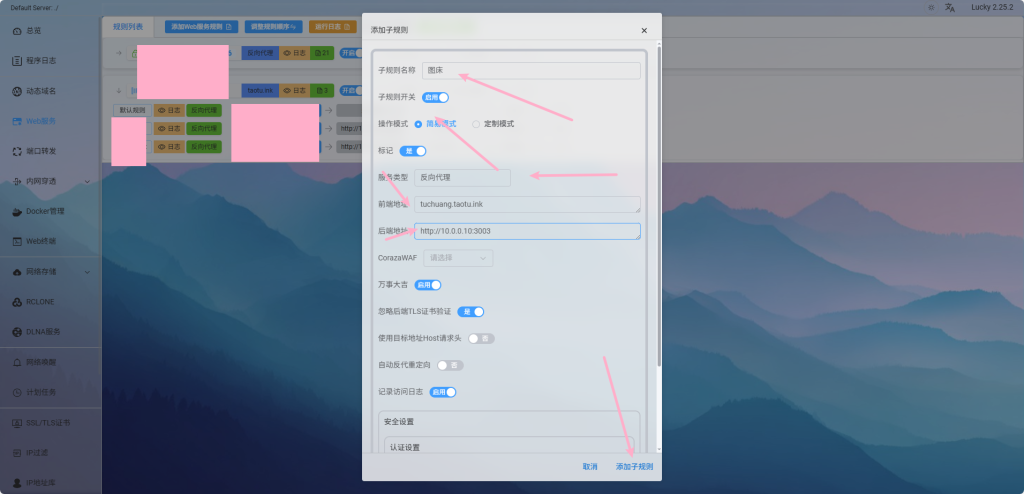Toggle 子规则开关 enable switch

click(x=436, y=97)
